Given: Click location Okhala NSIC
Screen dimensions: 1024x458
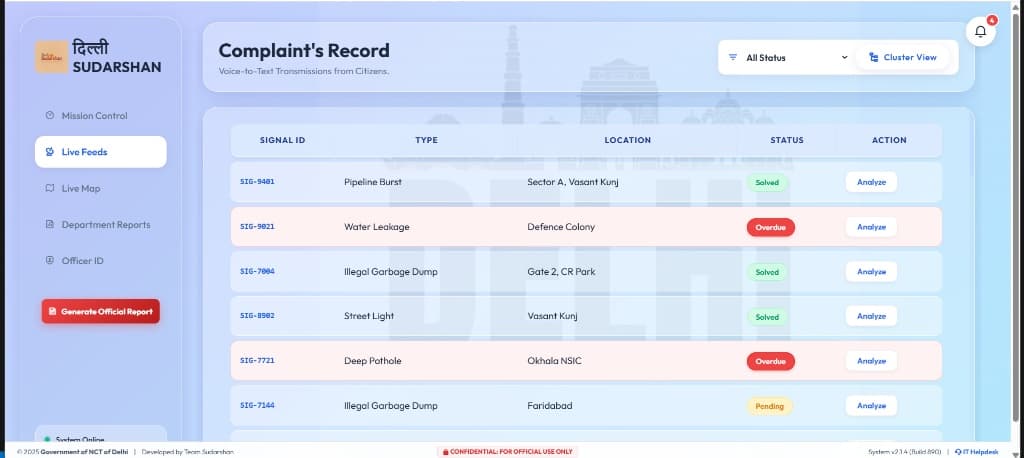Looking at the screenshot, I should (554, 361).
